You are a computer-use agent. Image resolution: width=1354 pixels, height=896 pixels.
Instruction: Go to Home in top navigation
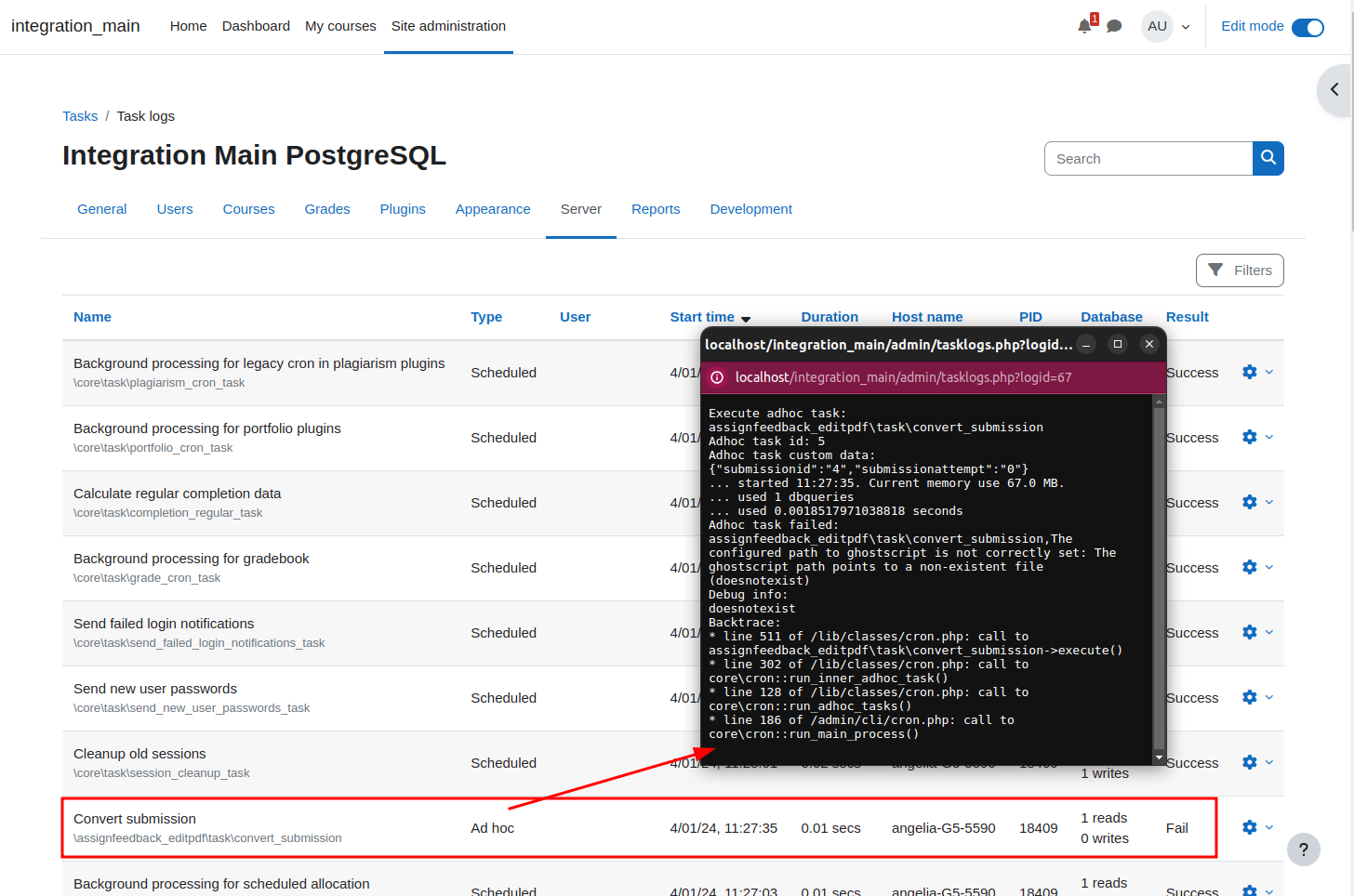(x=188, y=26)
